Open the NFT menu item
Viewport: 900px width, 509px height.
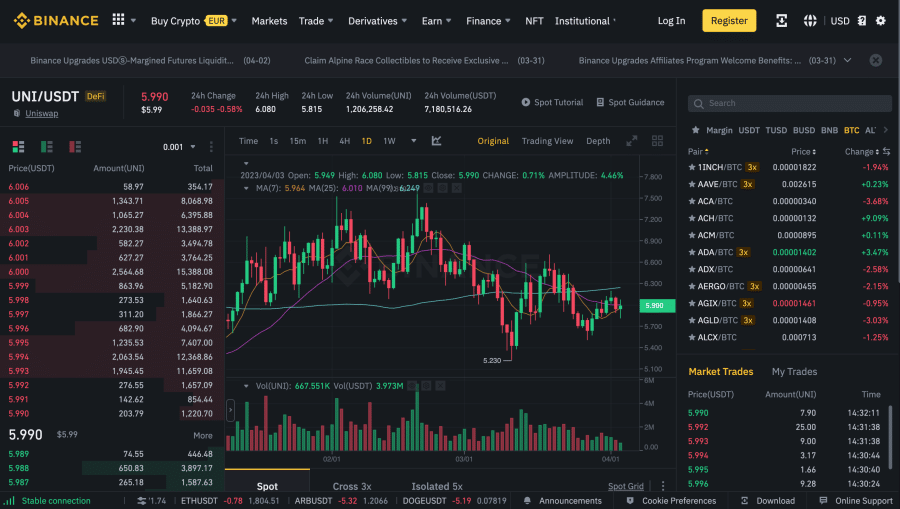[x=534, y=21]
